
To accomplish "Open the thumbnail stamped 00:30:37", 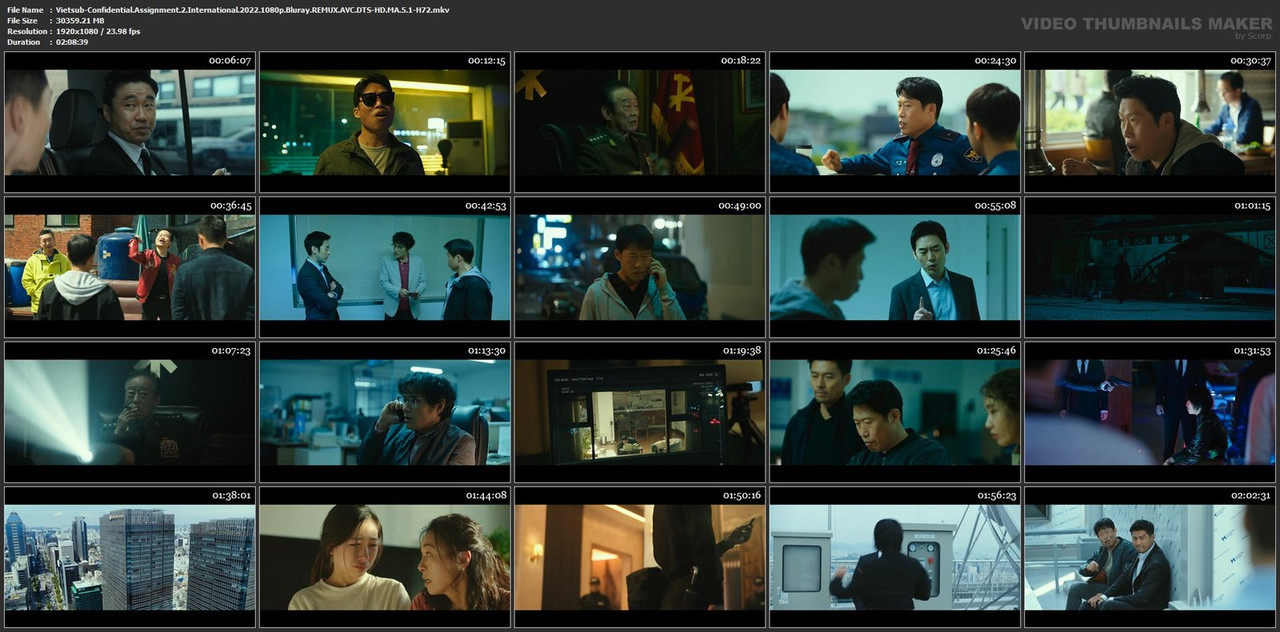I will tap(1150, 122).
